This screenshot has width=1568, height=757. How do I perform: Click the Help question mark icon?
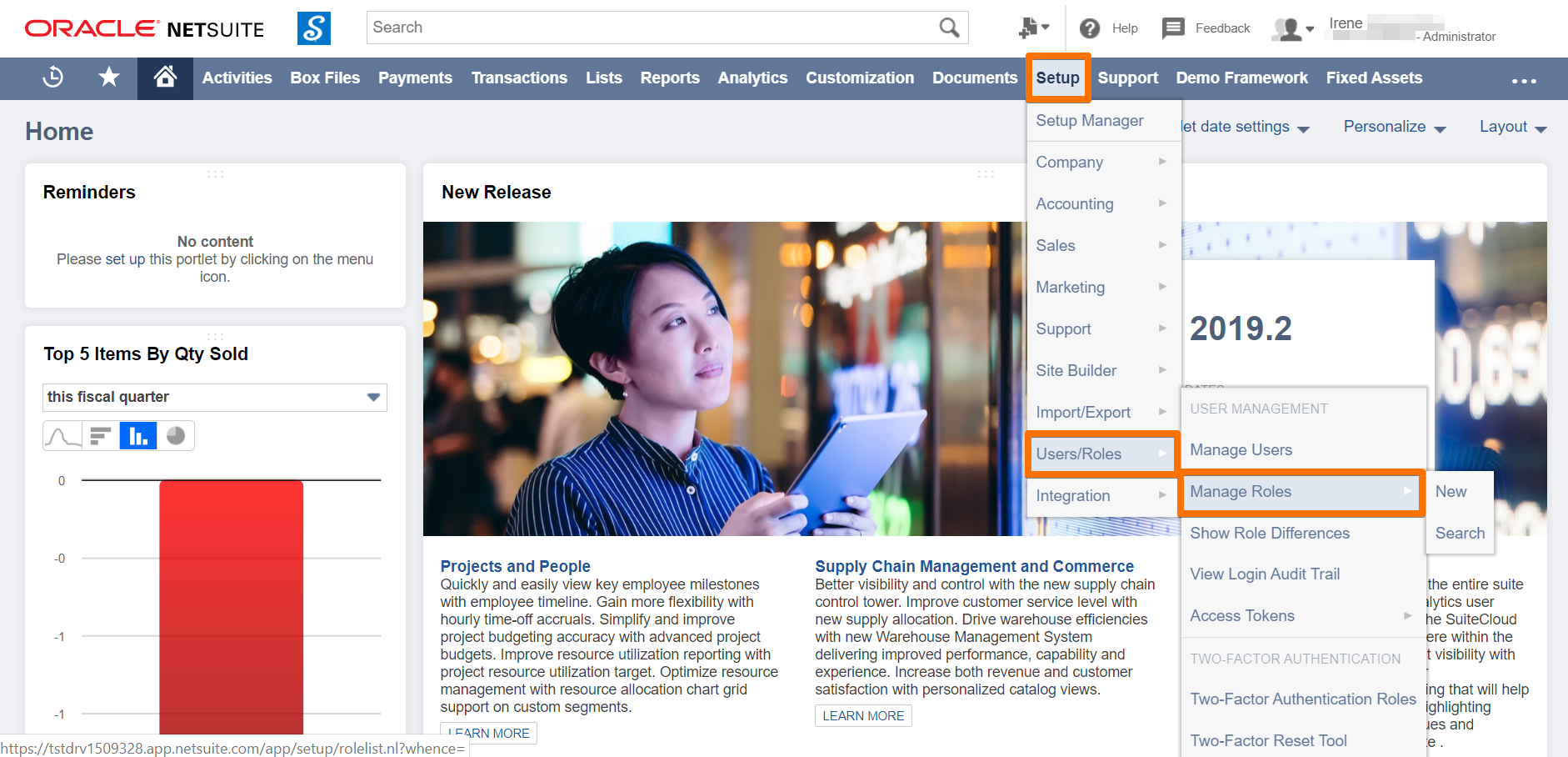coord(1090,28)
